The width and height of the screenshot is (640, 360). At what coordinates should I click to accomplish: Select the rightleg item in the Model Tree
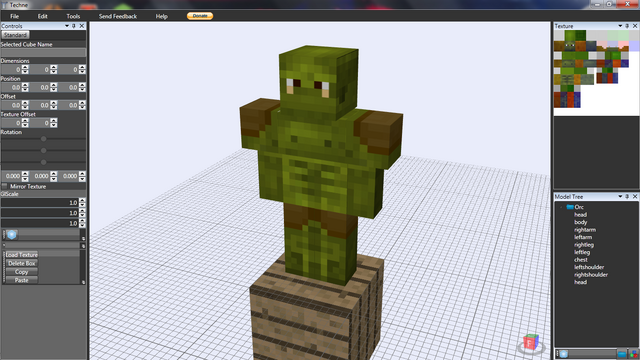[584, 244]
